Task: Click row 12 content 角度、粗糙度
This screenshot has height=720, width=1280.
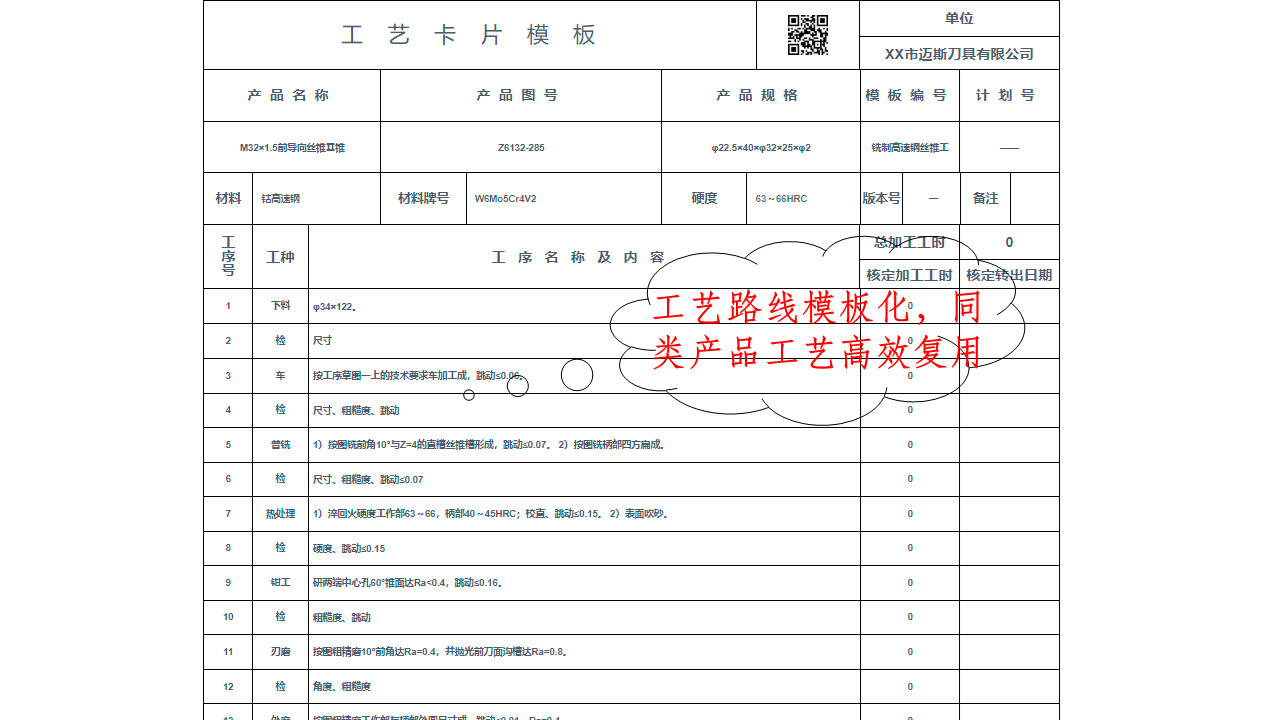Action: click(584, 687)
